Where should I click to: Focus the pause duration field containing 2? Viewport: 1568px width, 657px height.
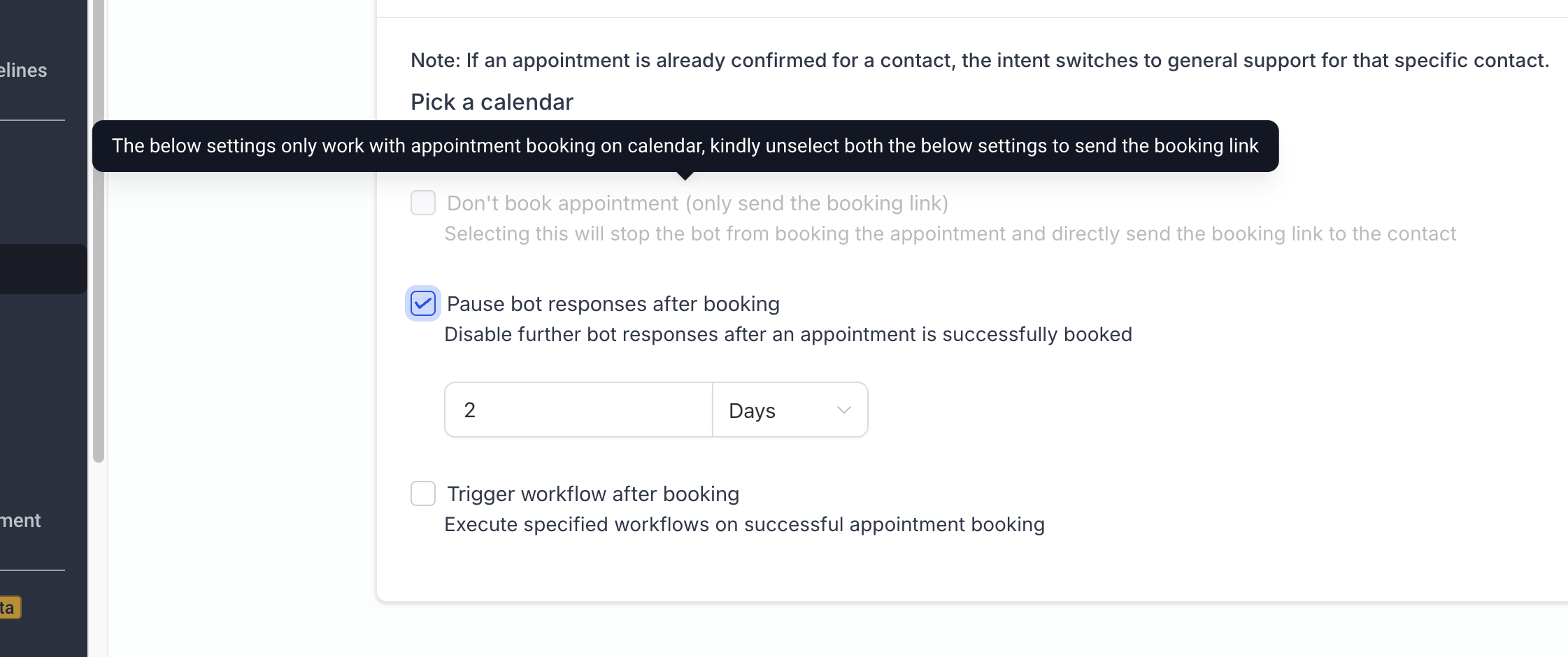(x=578, y=410)
